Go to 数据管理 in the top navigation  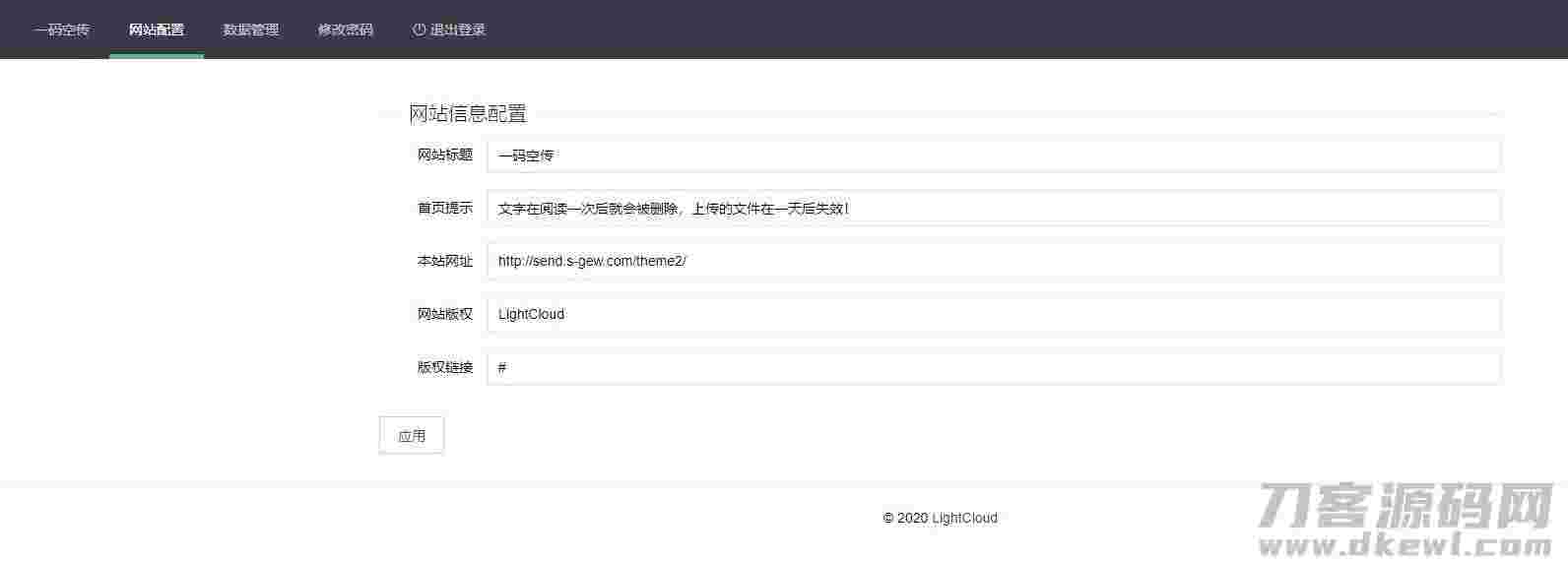coord(251,30)
